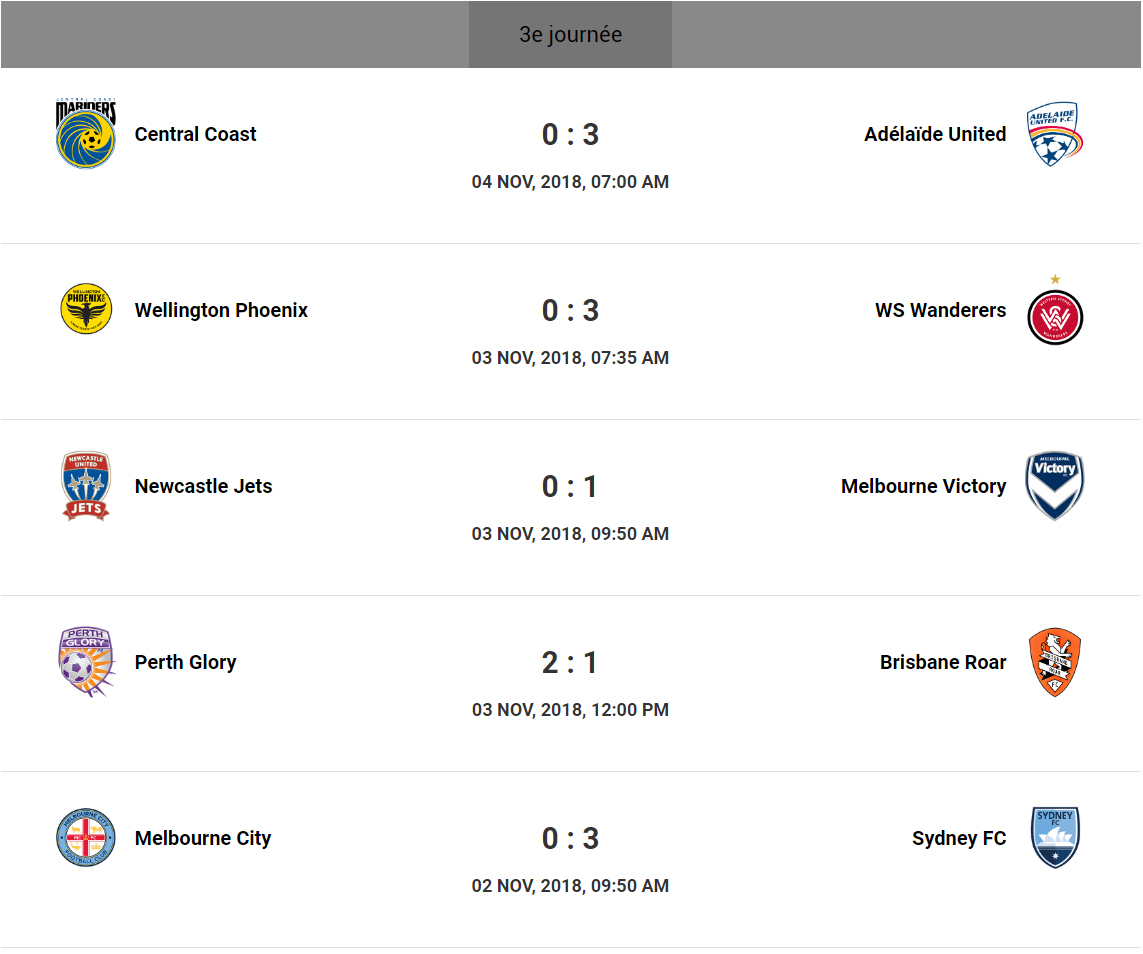Image resolution: width=1143 pixels, height=954 pixels.
Task: Click the Adelaide United club crest
Action: 1055,134
